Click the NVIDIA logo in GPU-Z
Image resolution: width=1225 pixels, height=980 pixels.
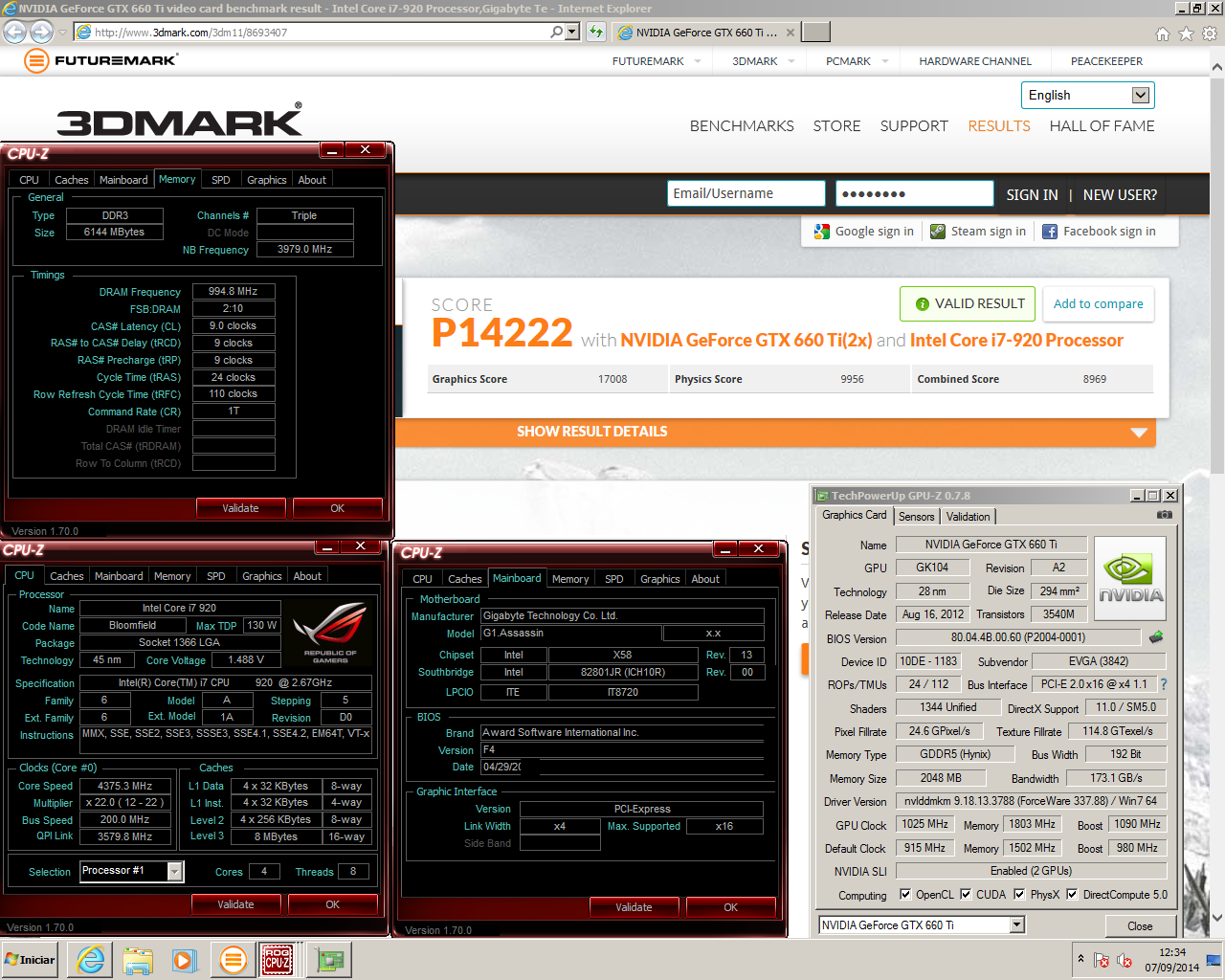1130,578
